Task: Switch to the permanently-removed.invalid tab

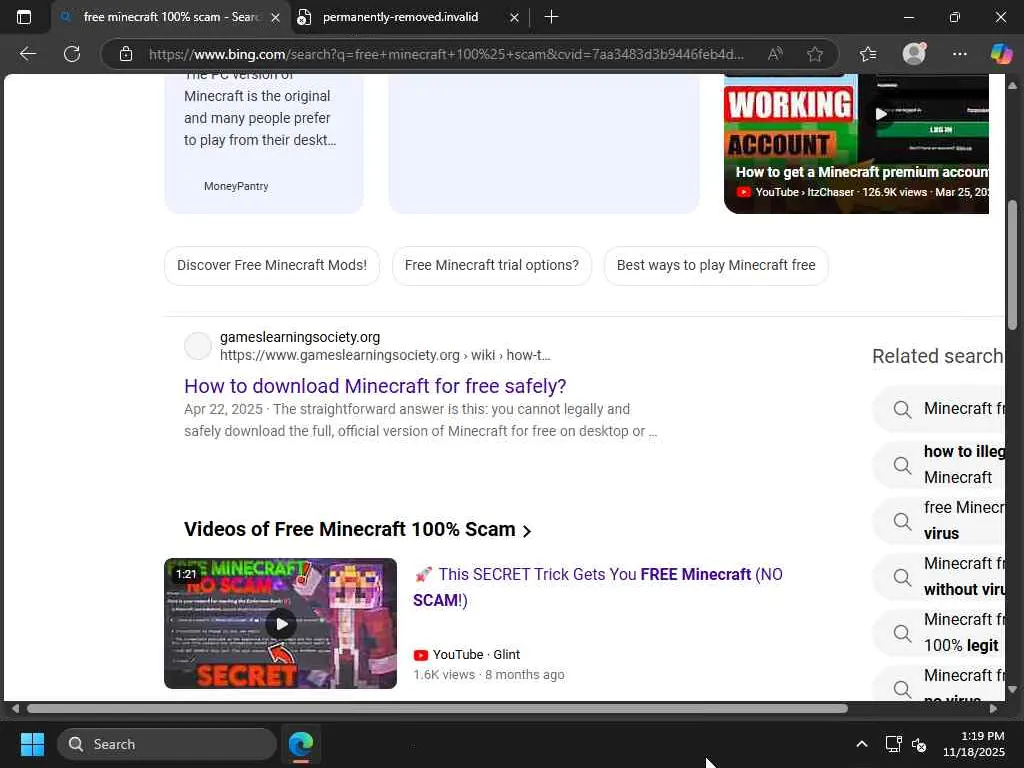Action: point(400,17)
